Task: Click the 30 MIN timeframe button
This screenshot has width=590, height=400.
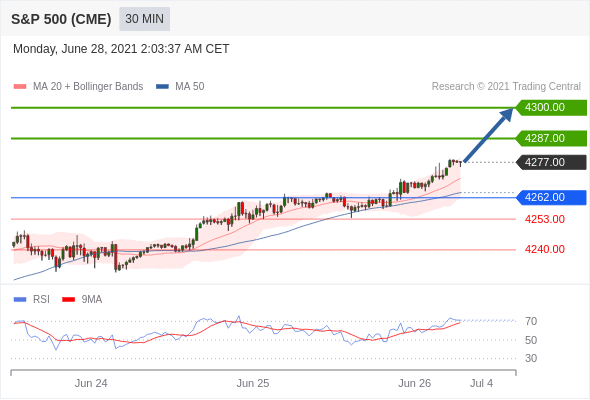Action: tap(144, 19)
